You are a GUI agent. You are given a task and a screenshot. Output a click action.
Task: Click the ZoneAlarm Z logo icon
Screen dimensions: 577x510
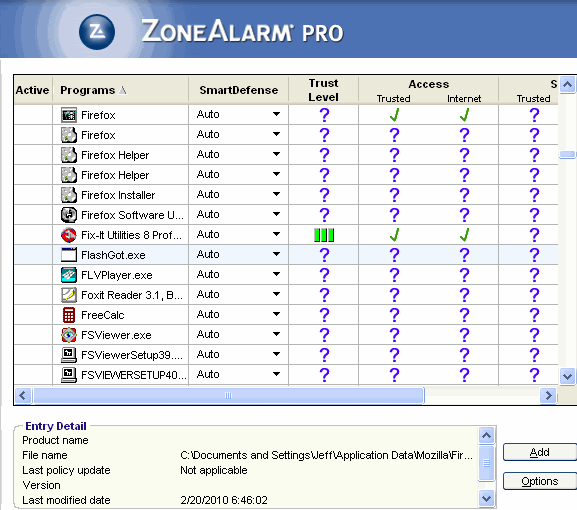97,32
